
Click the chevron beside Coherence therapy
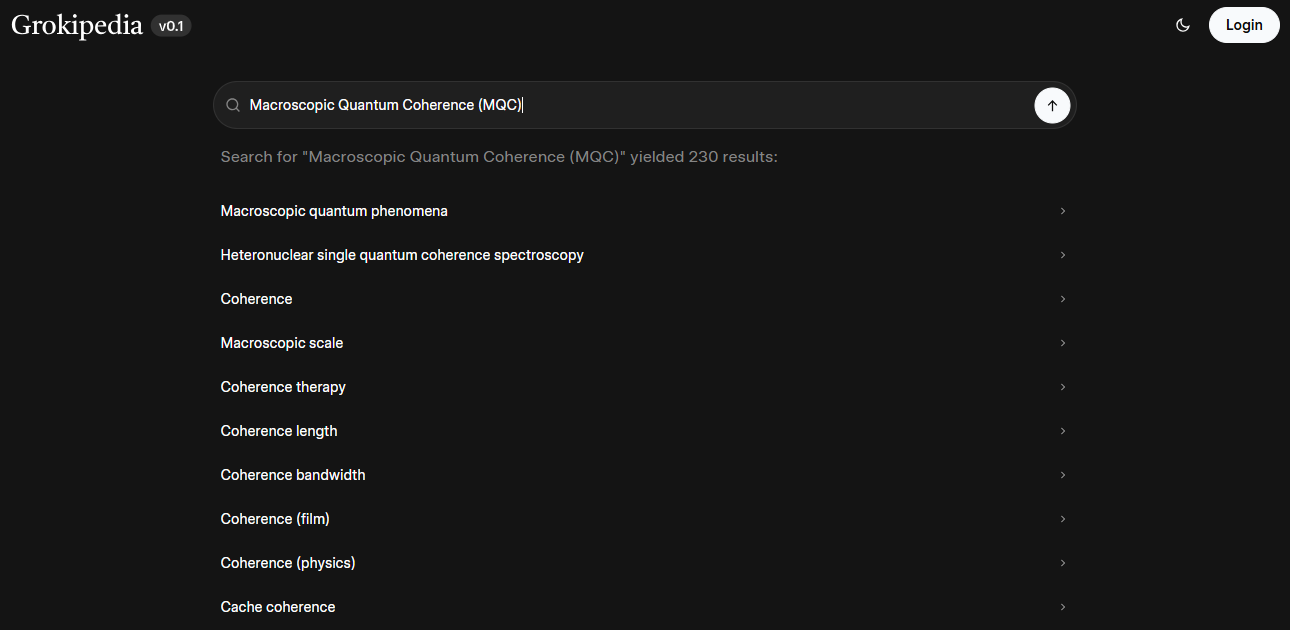pos(1063,387)
